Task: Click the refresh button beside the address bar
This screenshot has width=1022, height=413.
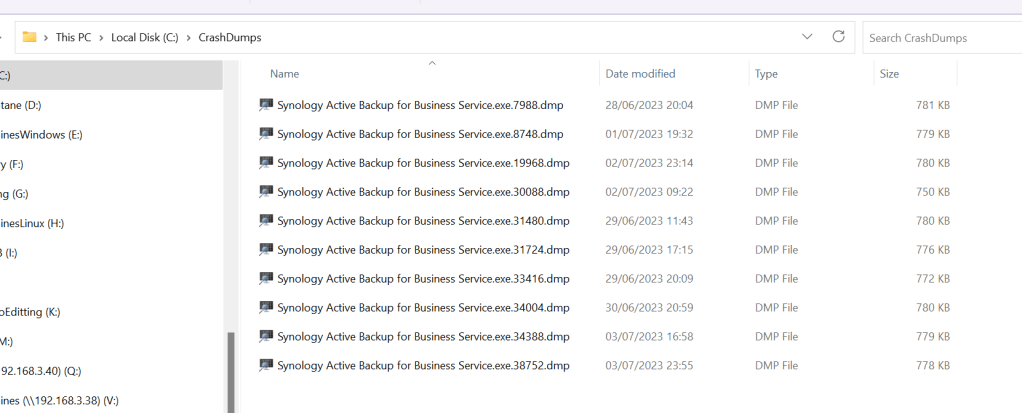Action: (x=839, y=36)
